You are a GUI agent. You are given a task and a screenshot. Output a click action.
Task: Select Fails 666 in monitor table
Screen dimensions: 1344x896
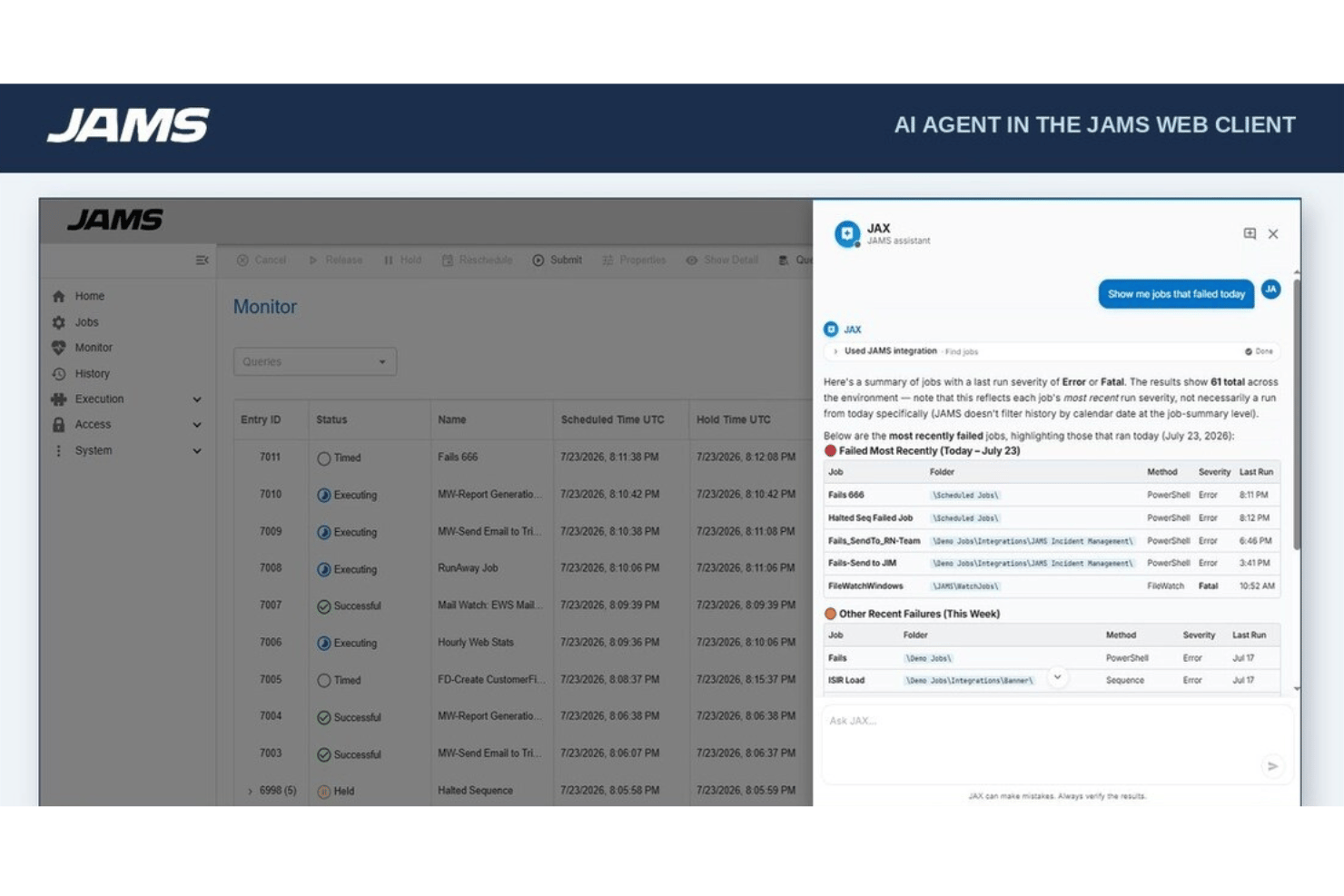coord(458,458)
